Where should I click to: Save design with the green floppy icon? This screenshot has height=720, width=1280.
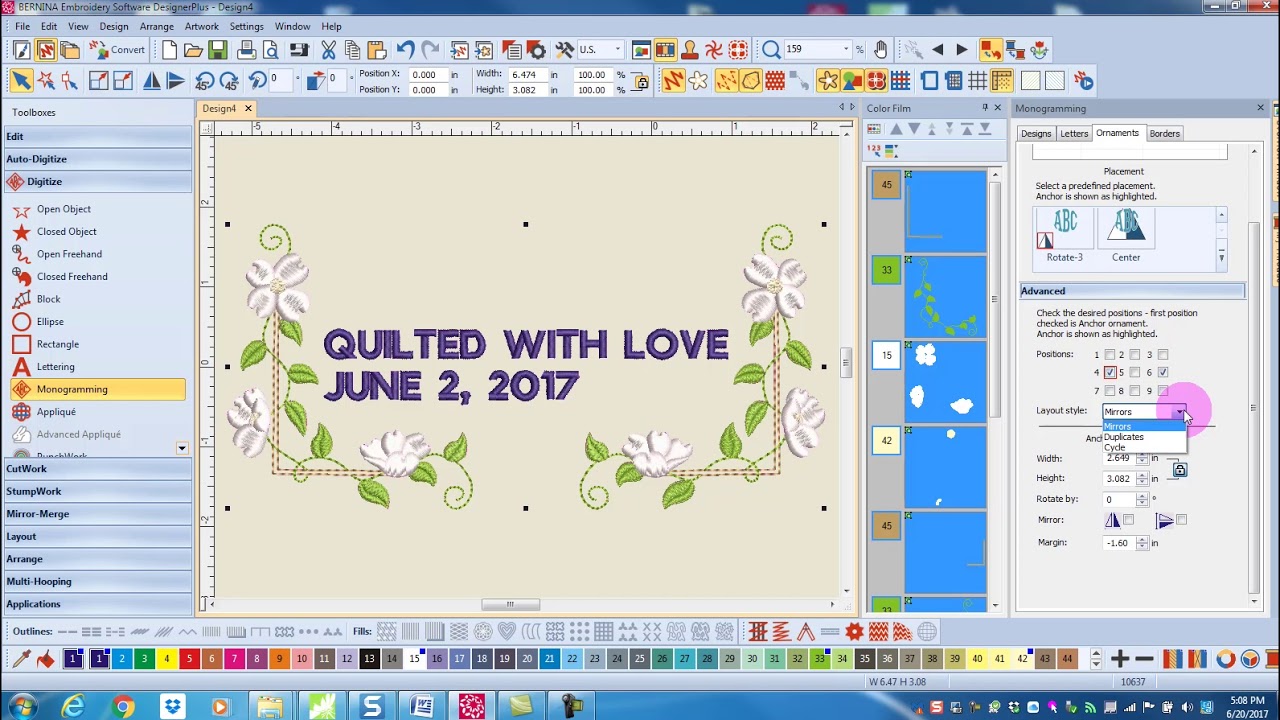(217, 50)
